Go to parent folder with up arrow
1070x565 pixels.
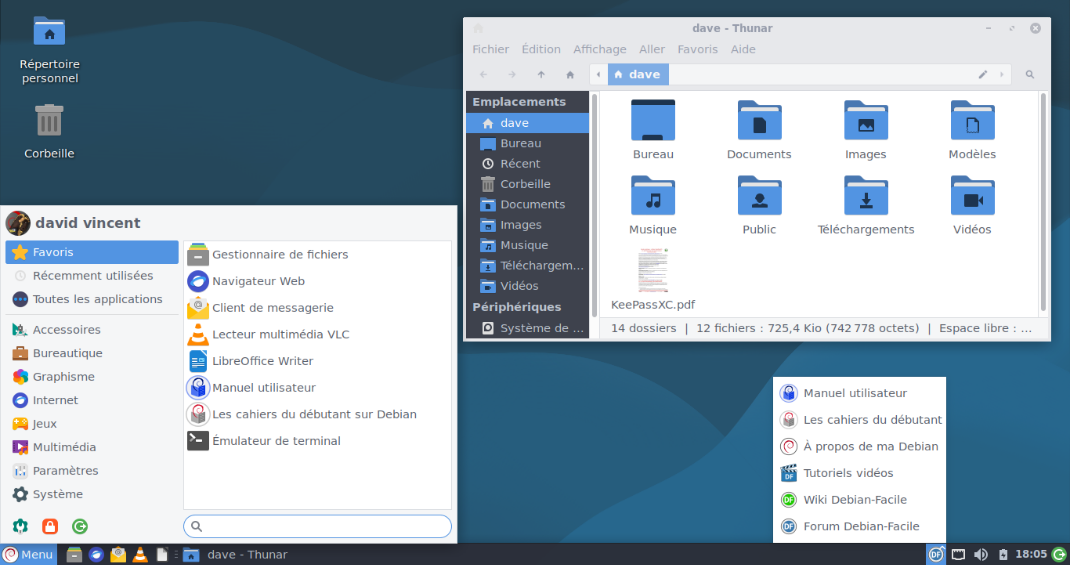click(x=541, y=74)
